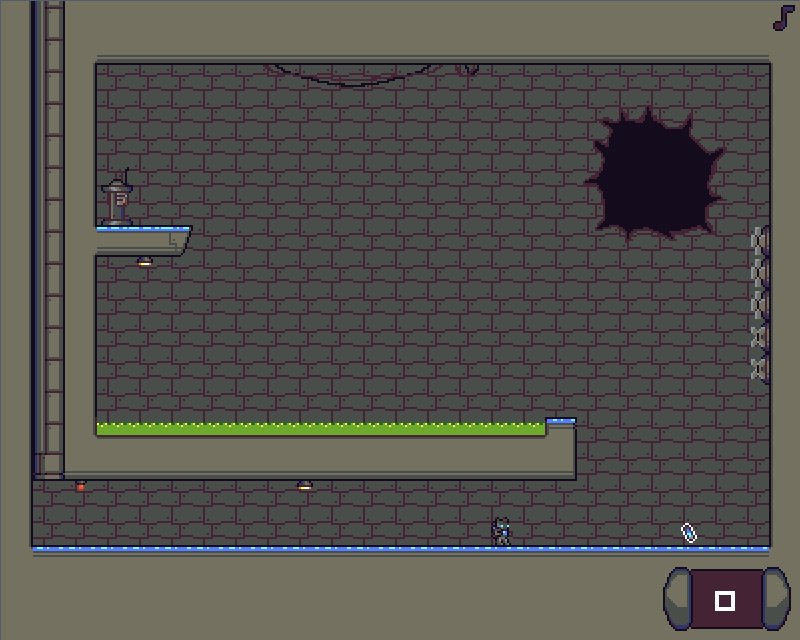Viewport: 800px width, 640px height.
Task: Click the blue crystal gem on the floor
Action: click(x=689, y=533)
